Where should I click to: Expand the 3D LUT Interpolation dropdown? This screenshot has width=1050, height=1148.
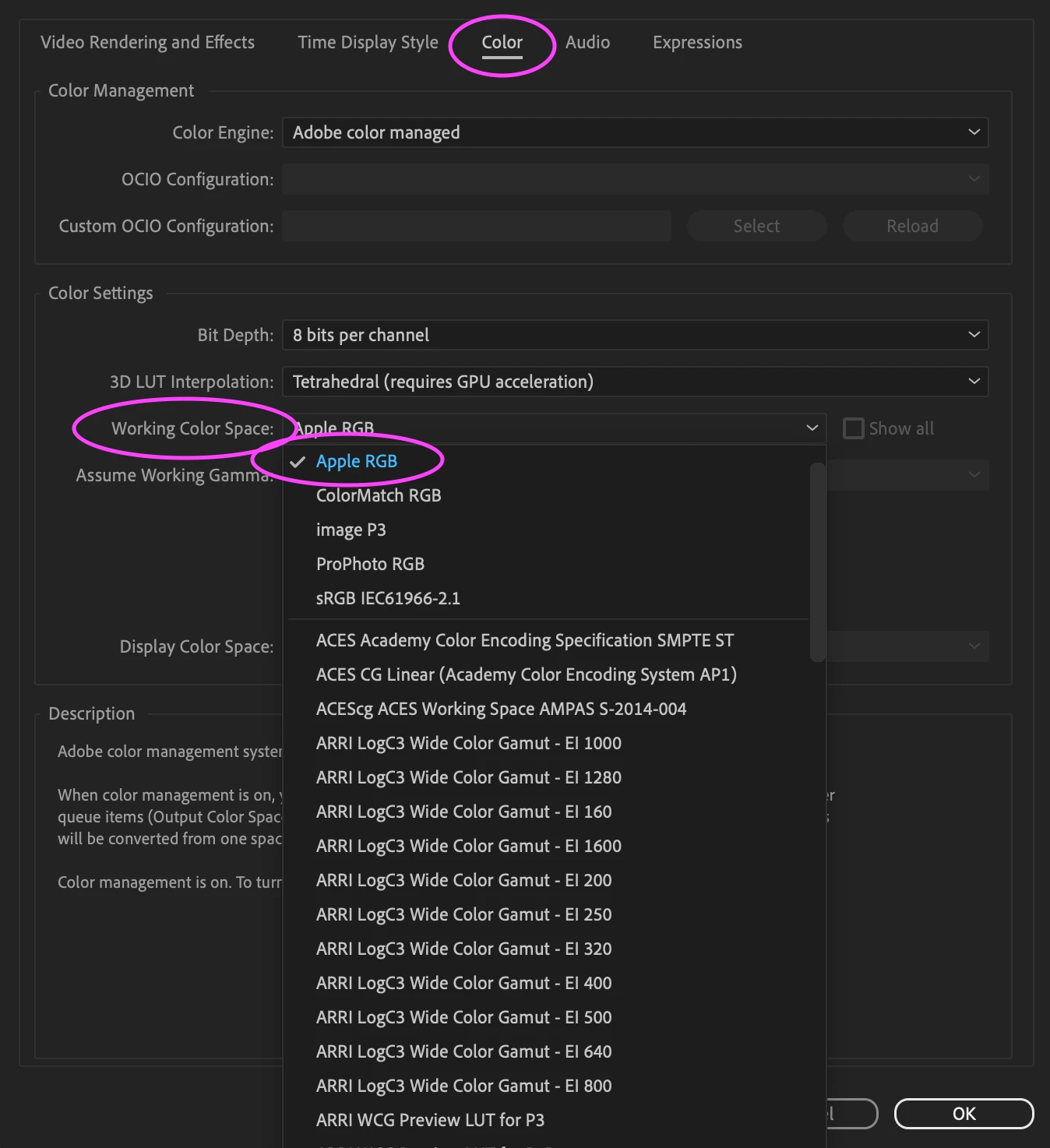(x=635, y=382)
